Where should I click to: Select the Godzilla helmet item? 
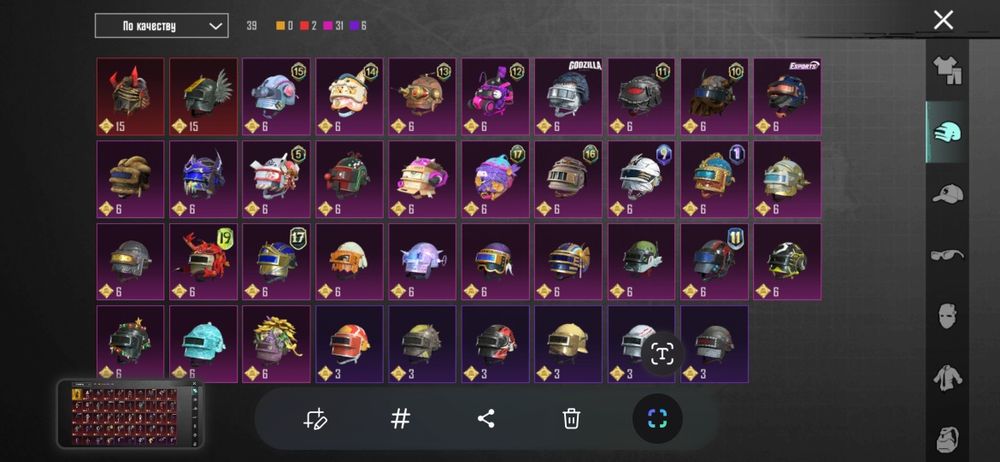(568, 96)
